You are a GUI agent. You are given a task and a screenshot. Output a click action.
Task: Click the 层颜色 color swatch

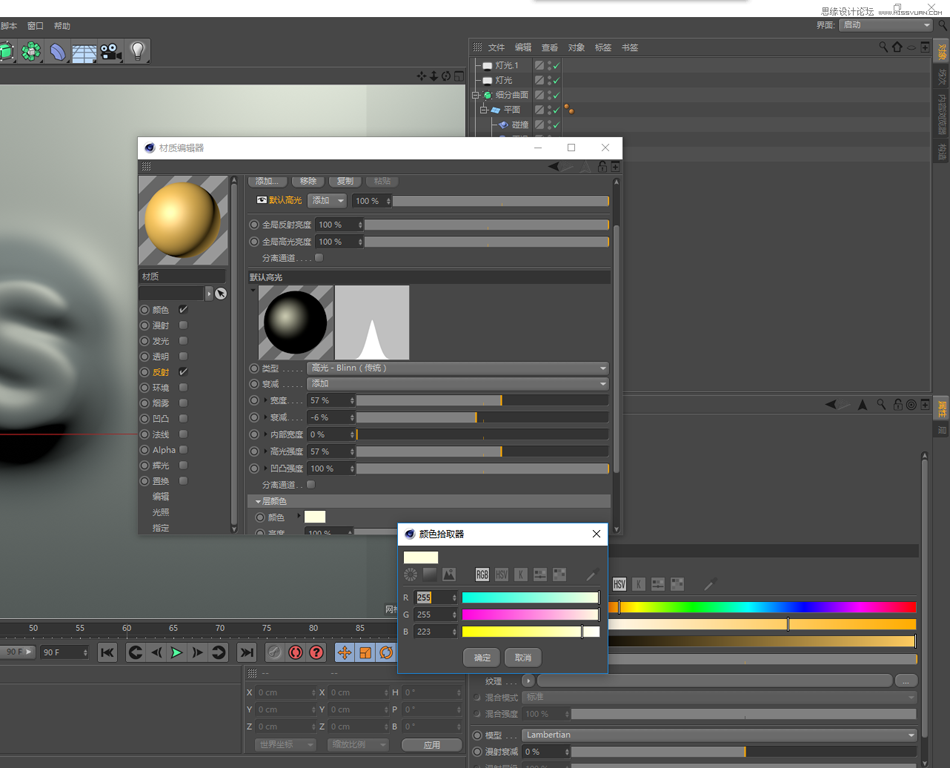(314, 517)
